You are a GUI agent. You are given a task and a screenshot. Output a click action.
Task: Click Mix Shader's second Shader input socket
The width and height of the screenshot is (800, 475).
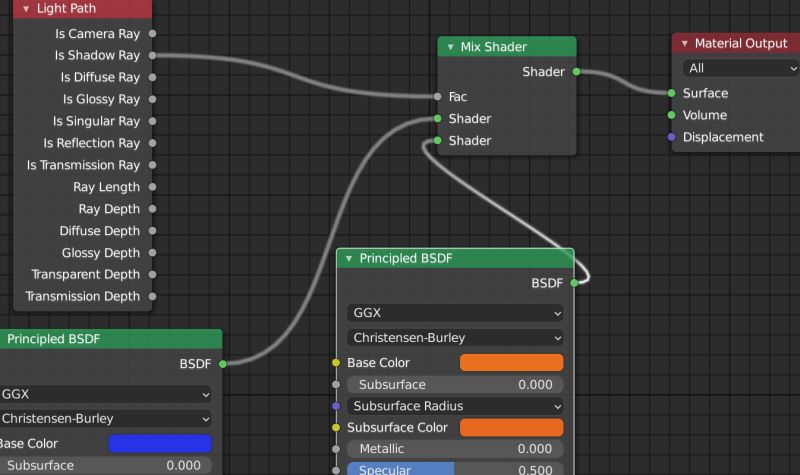tap(437, 140)
